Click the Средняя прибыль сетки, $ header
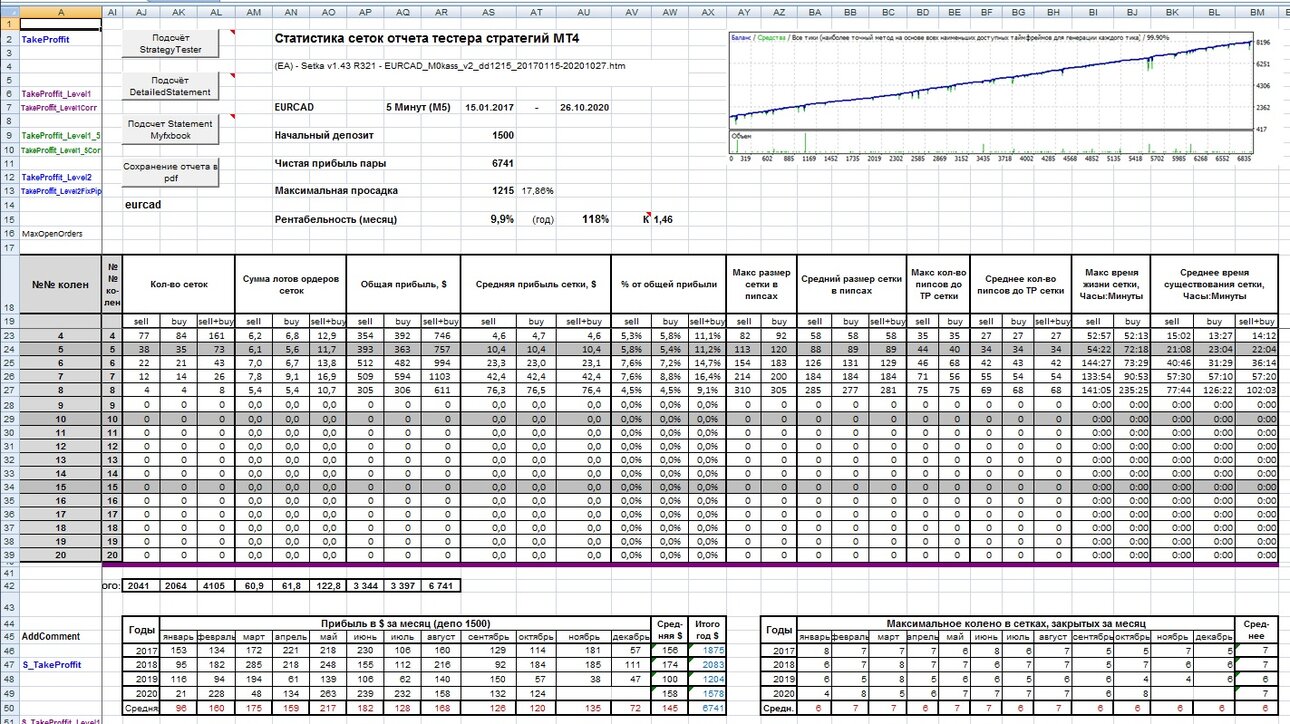This screenshot has width=1290, height=724. (535, 284)
